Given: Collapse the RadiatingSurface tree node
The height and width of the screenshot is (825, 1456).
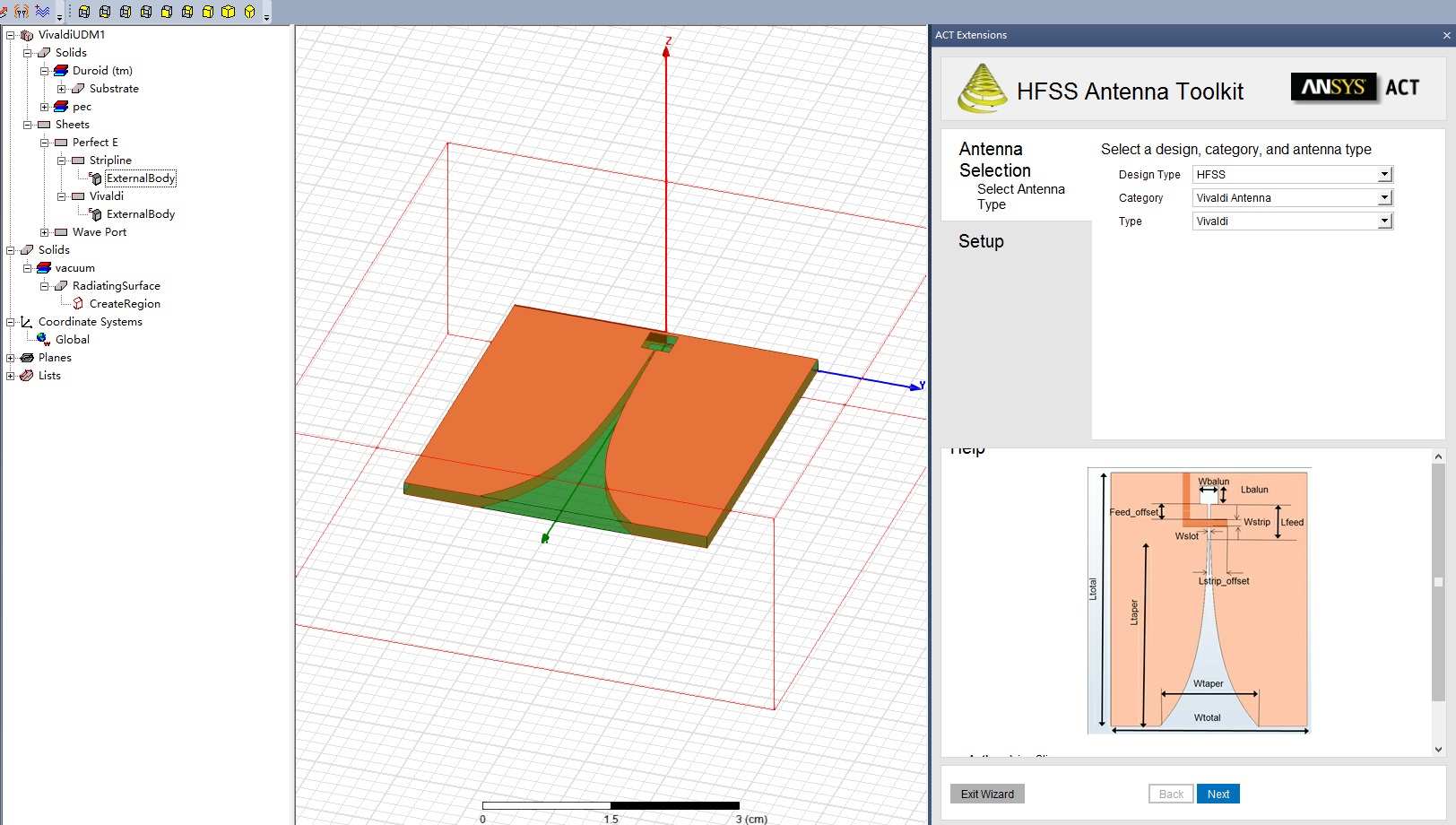Looking at the screenshot, I should tap(44, 286).
